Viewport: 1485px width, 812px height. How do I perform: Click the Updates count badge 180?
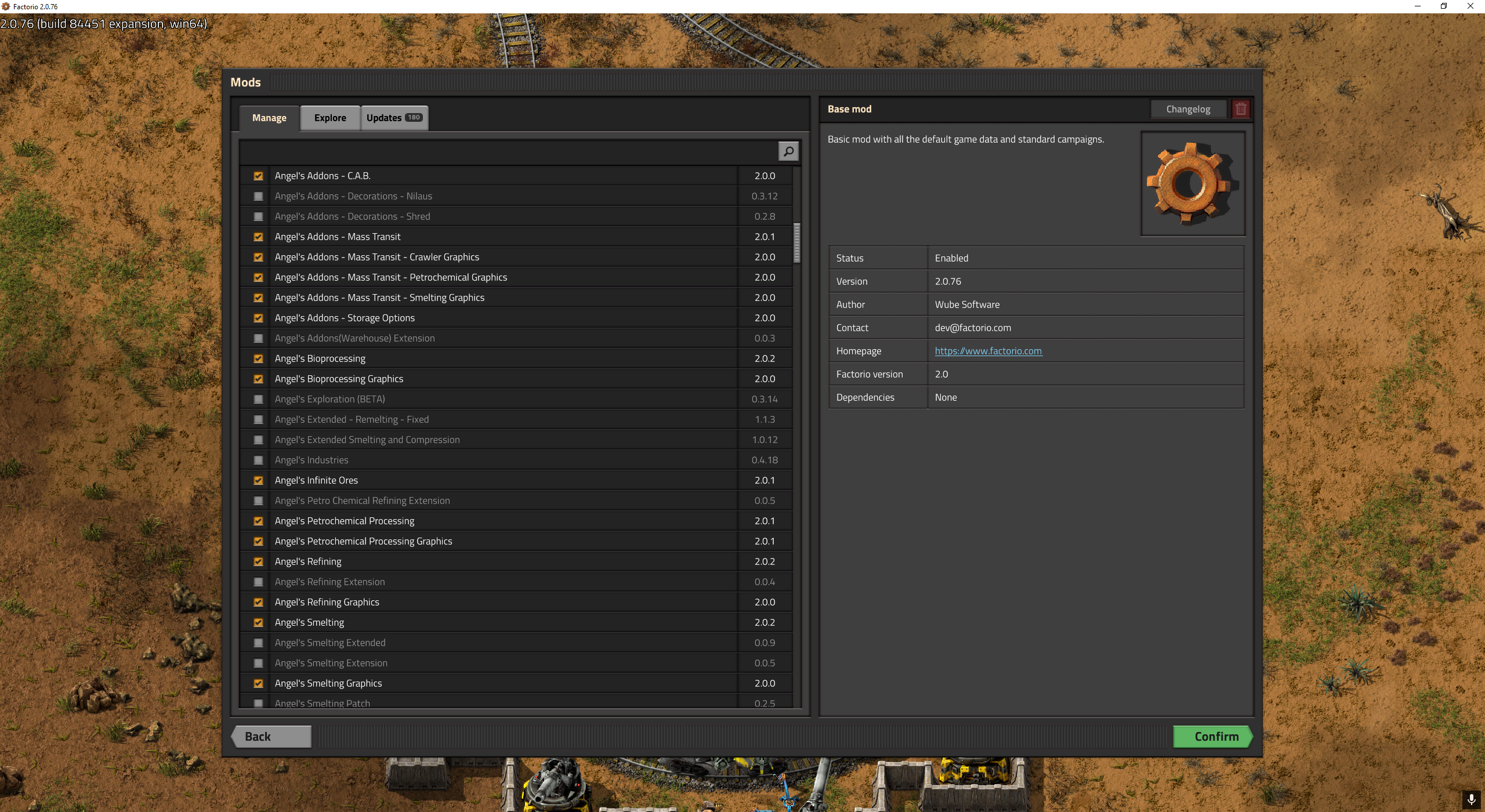(x=414, y=118)
